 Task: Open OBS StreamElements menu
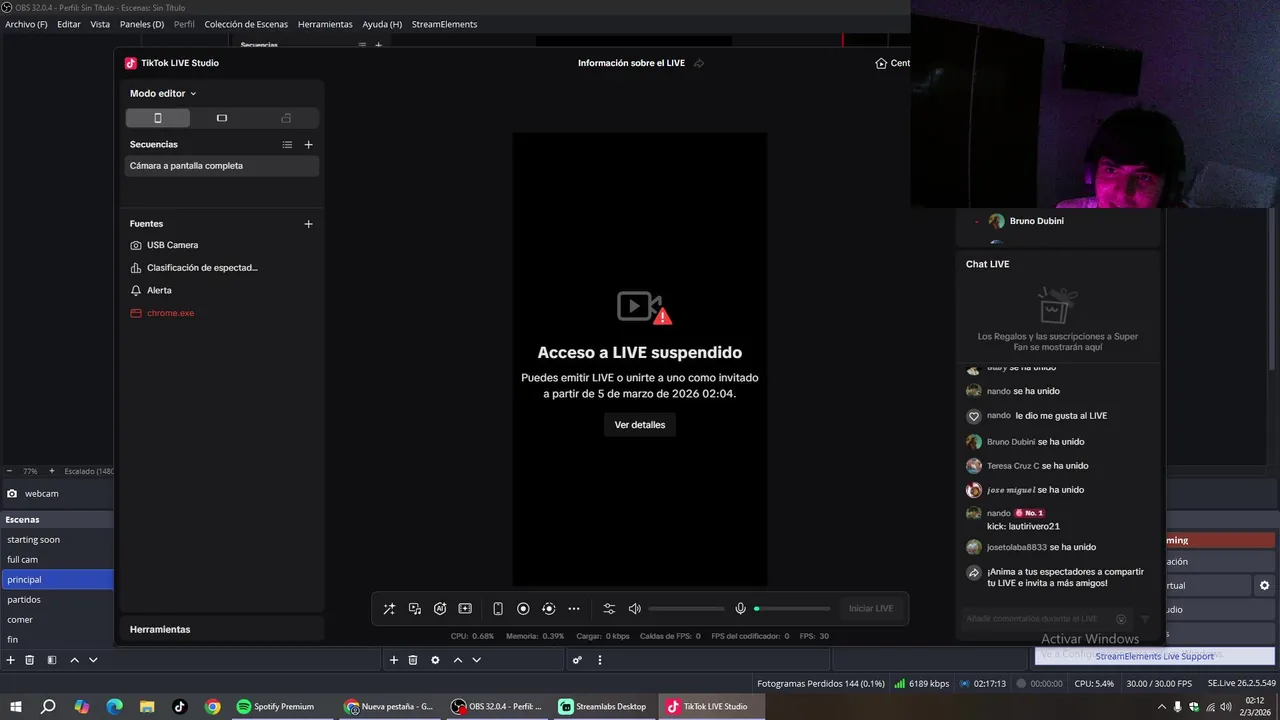(444, 24)
